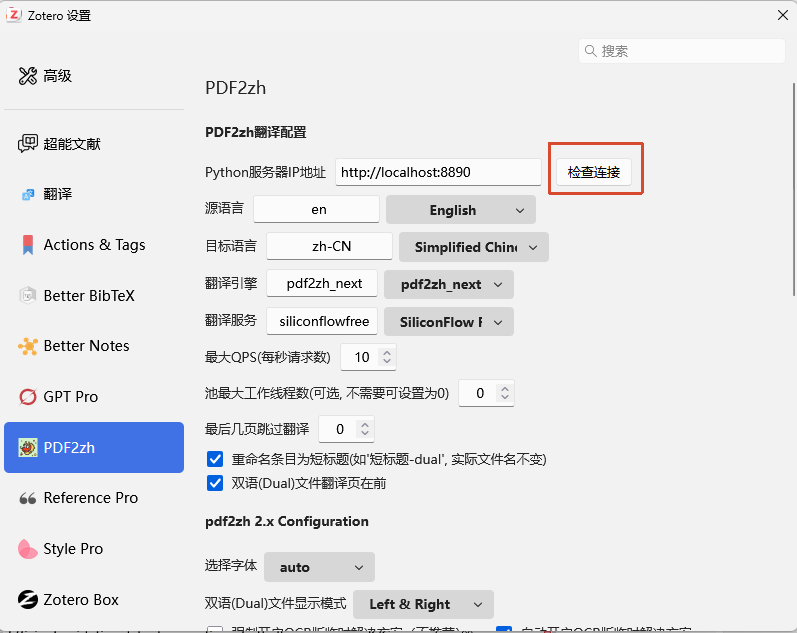Viewport: 797px width, 633px height.
Task: Select the 超能文献 sidebar icon
Action: pos(28,143)
